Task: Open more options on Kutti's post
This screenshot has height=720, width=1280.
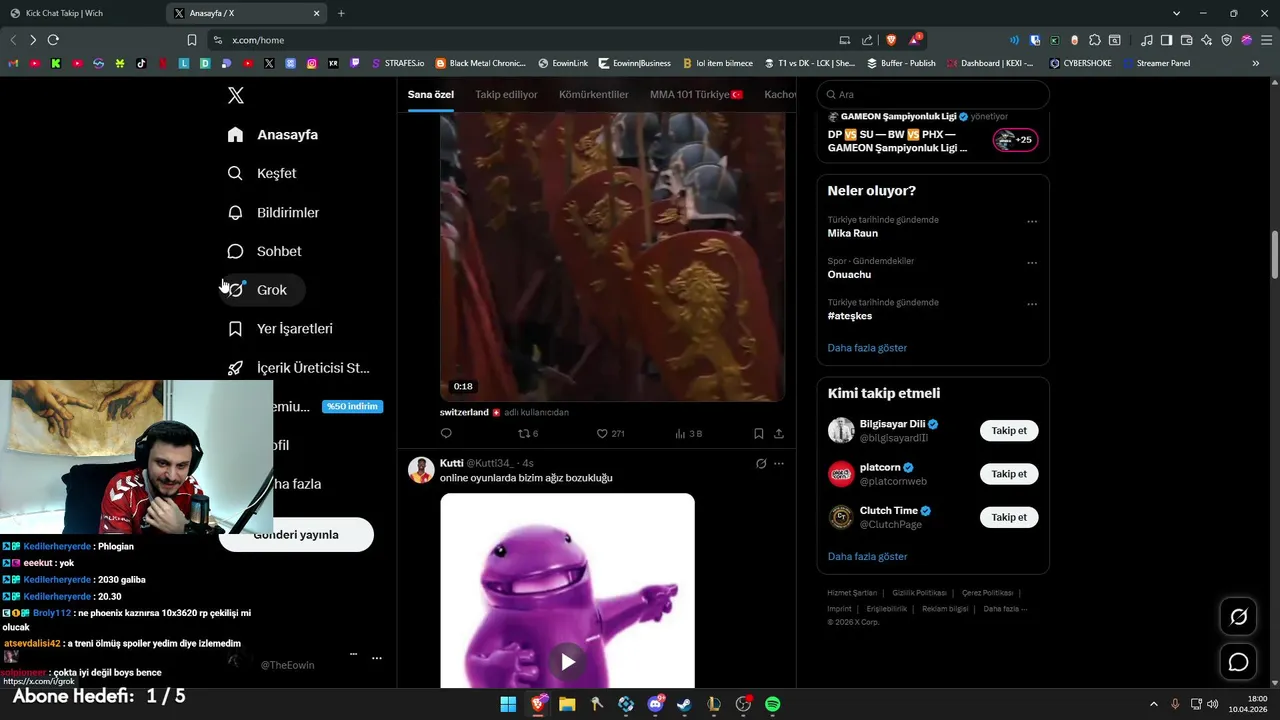Action: (x=779, y=464)
